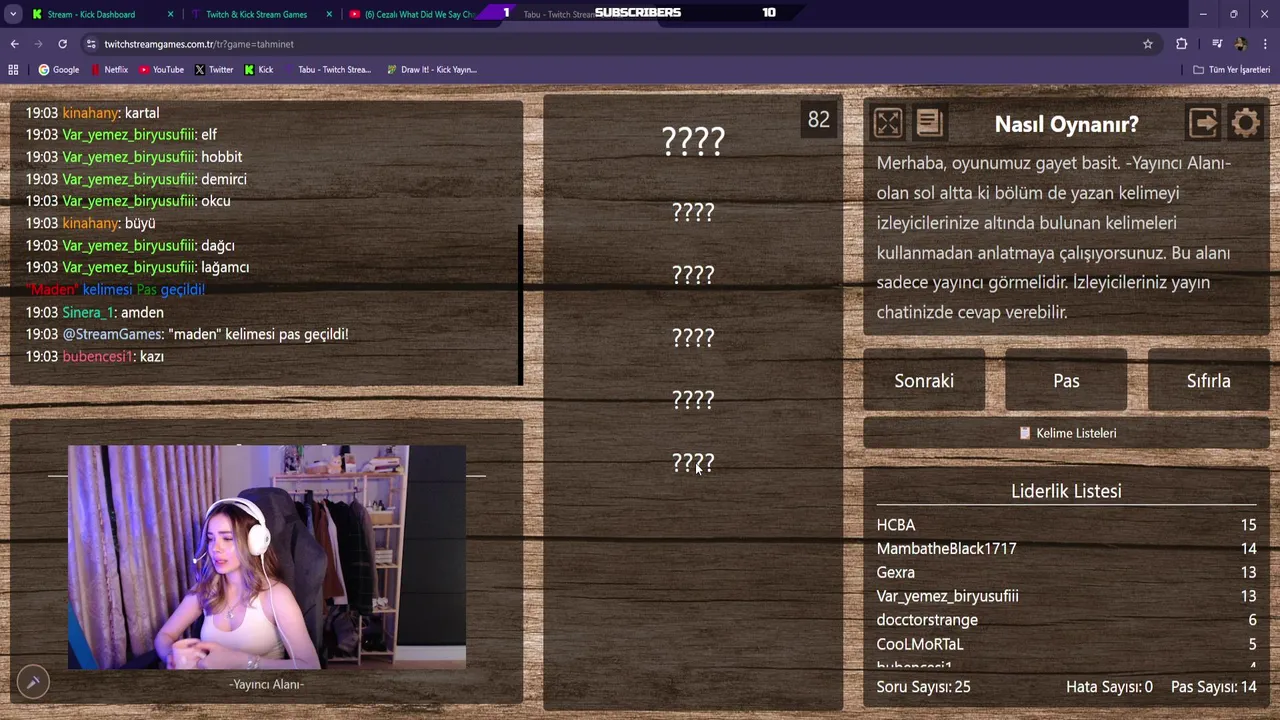Go back with the browser back arrow

point(14,44)
